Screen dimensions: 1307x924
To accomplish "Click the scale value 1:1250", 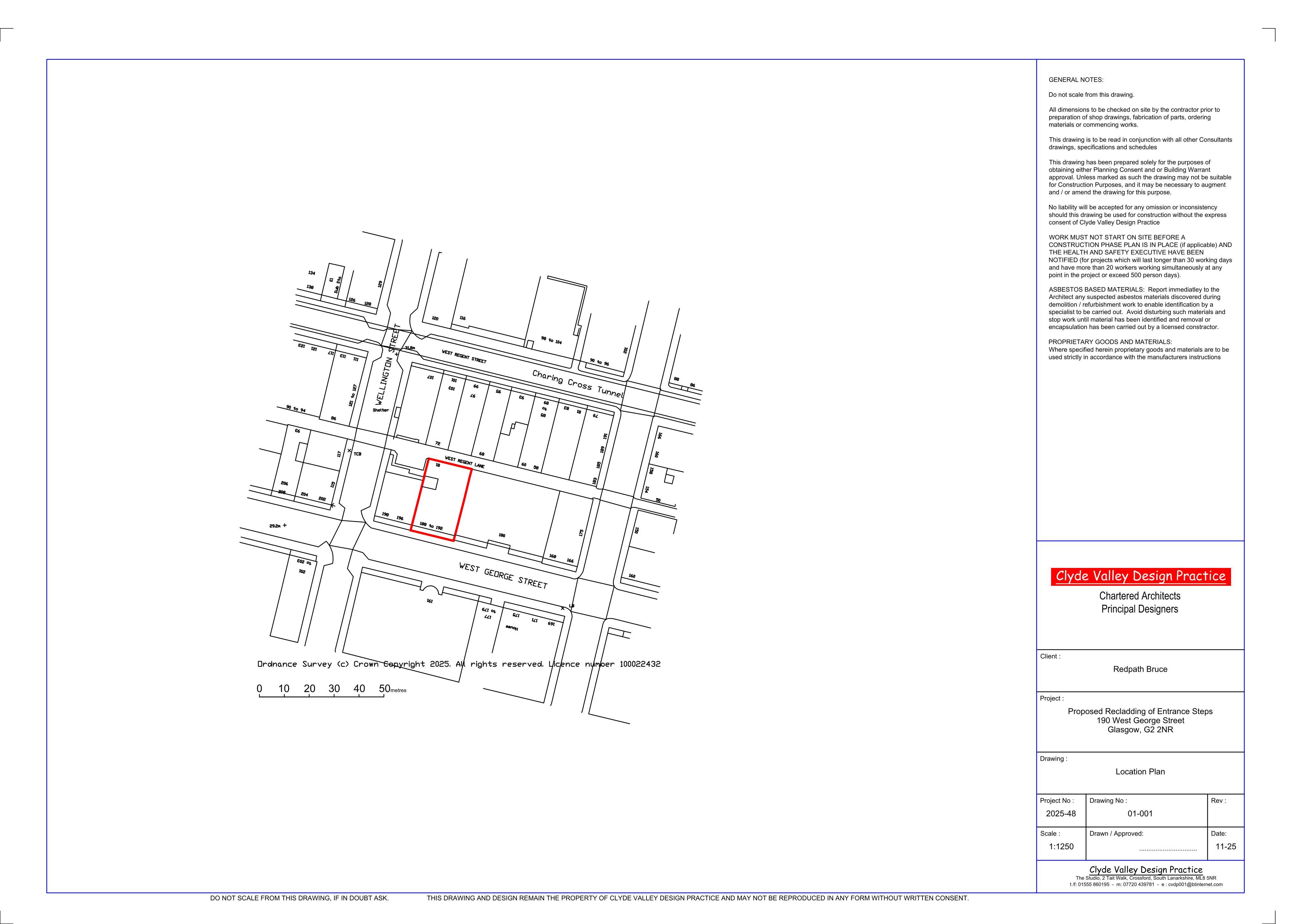I will point(1061,846).
